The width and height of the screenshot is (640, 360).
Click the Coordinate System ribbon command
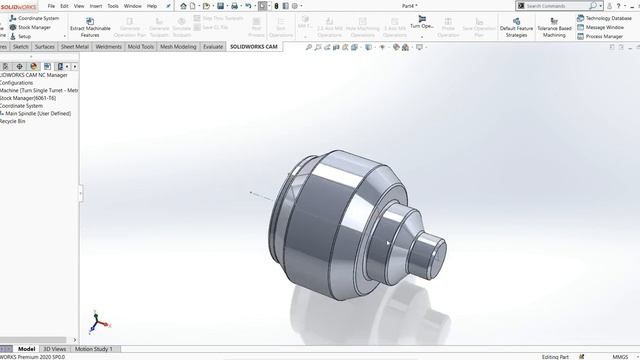34,18
